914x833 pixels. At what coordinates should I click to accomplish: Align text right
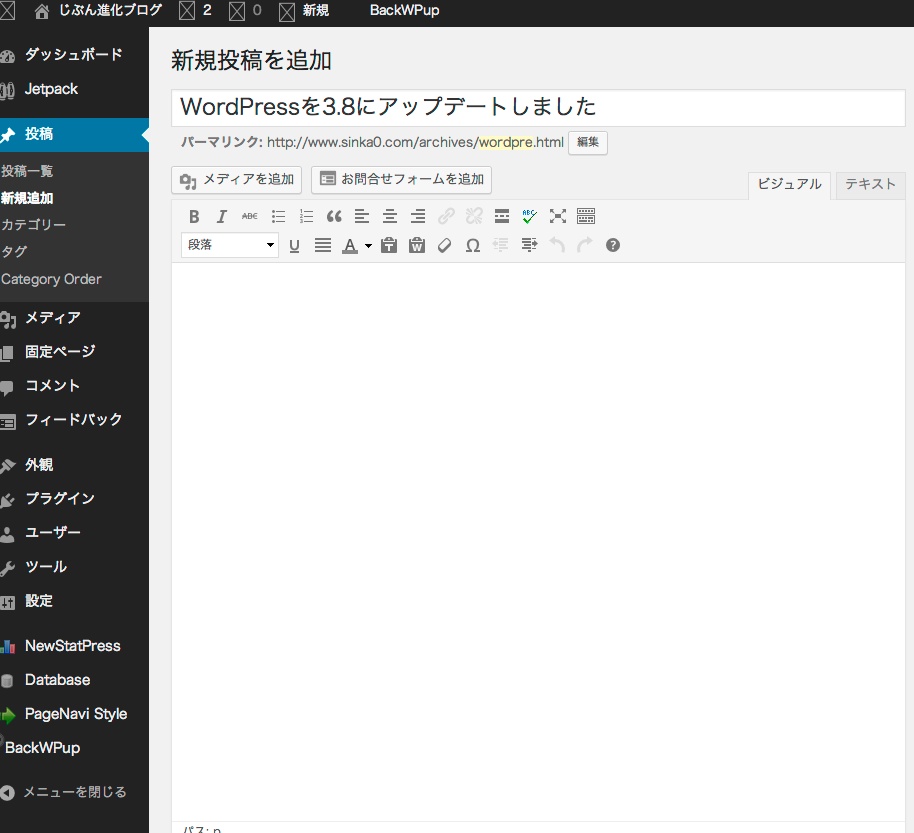[x=418, y=217]
